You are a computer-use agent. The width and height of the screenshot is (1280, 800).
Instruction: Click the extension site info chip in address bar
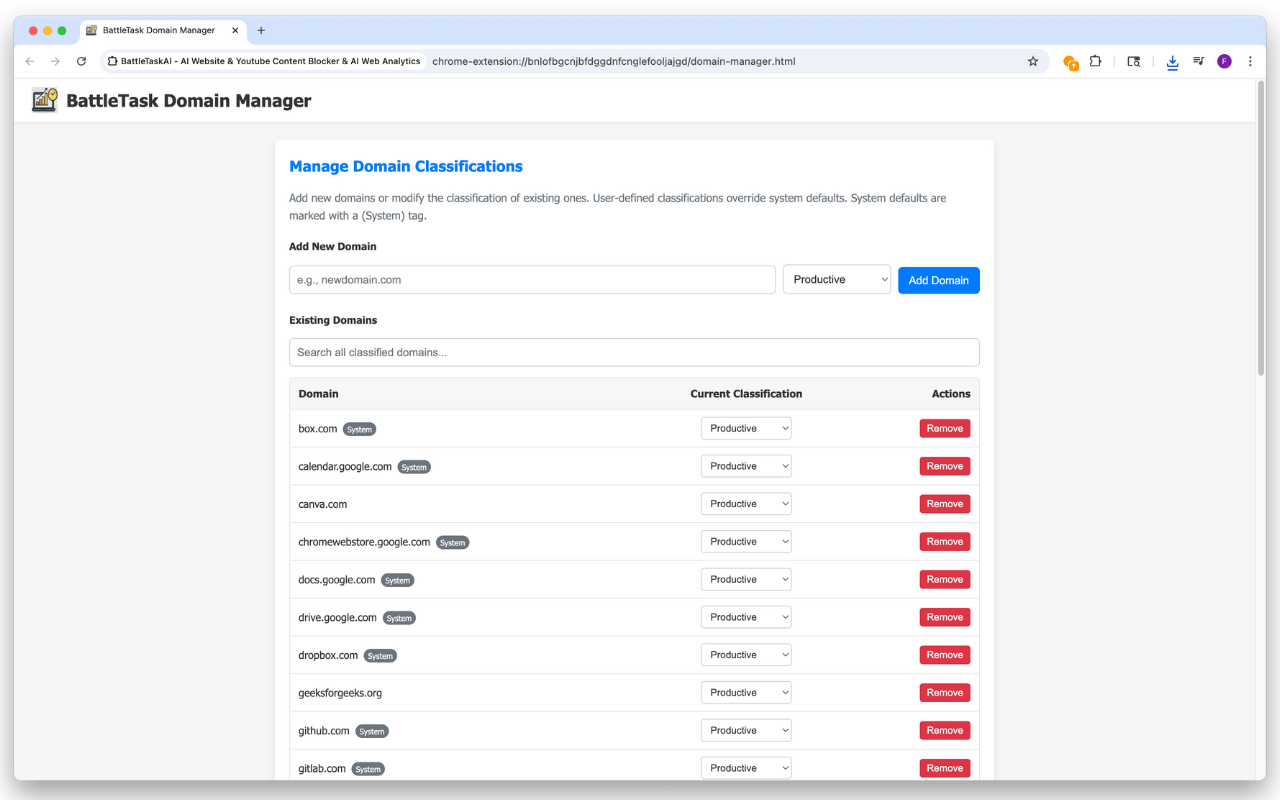tap(264, 61)
